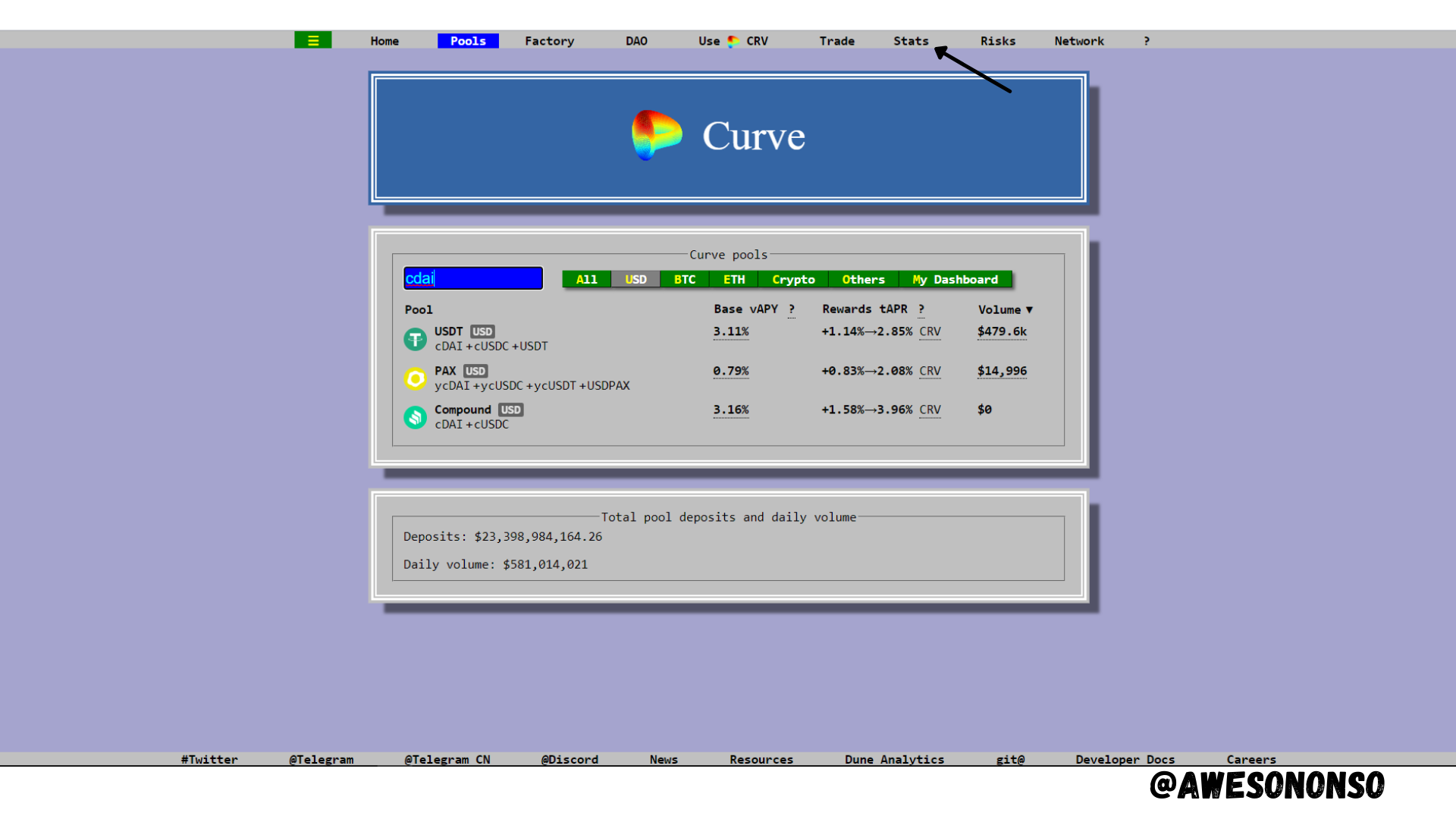Open the git@ footer link
The image size is (1456, 819).
click(x=1010, y=759)
